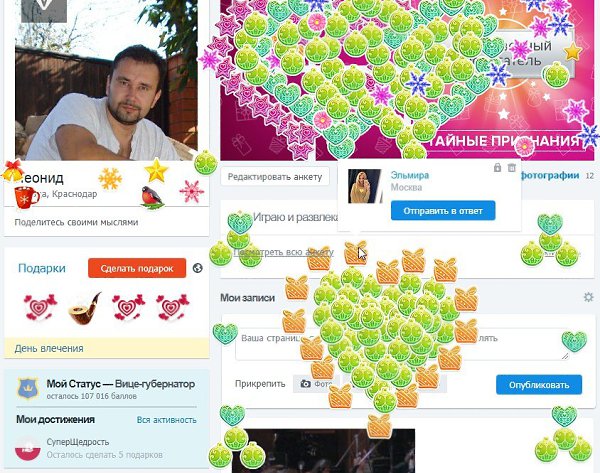Click the lock icon in Эльмира popup
This screenshot has width=600, height=473.
click(x=497, y=168)
